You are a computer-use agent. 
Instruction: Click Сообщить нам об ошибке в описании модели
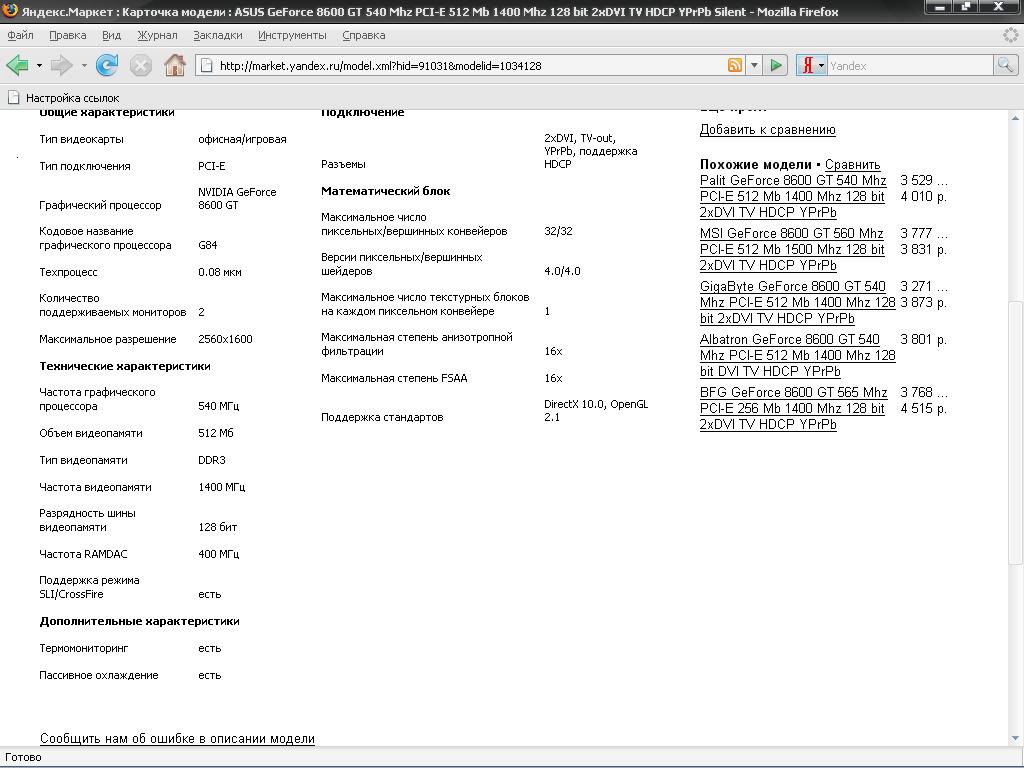[177, 739]
